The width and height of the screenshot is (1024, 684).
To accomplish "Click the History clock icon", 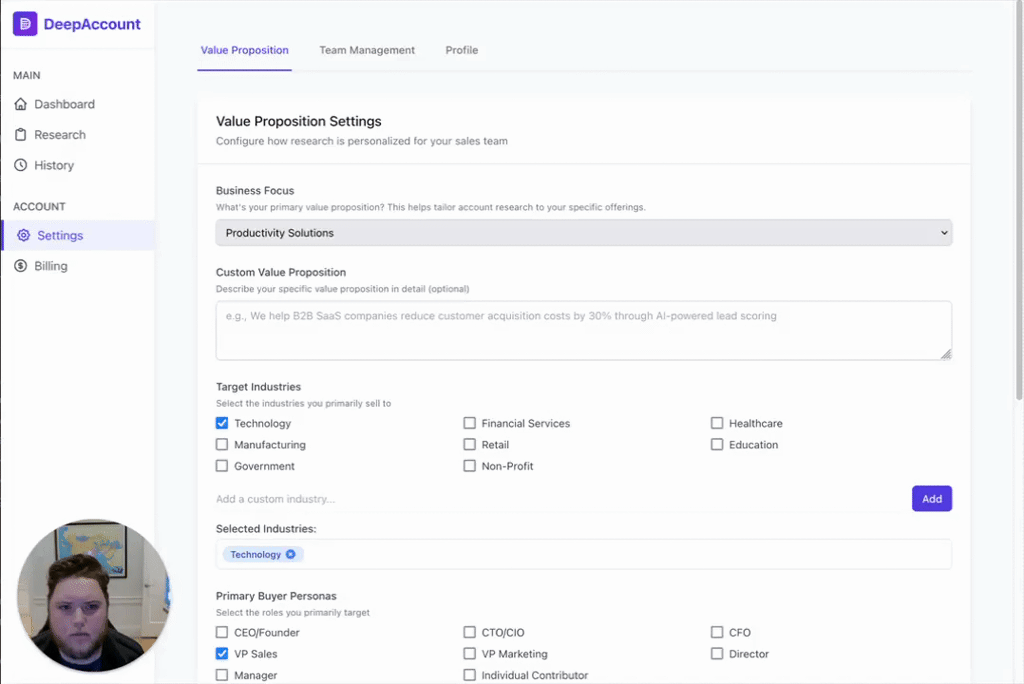I will pyautogui.click(x=21, y=165).
